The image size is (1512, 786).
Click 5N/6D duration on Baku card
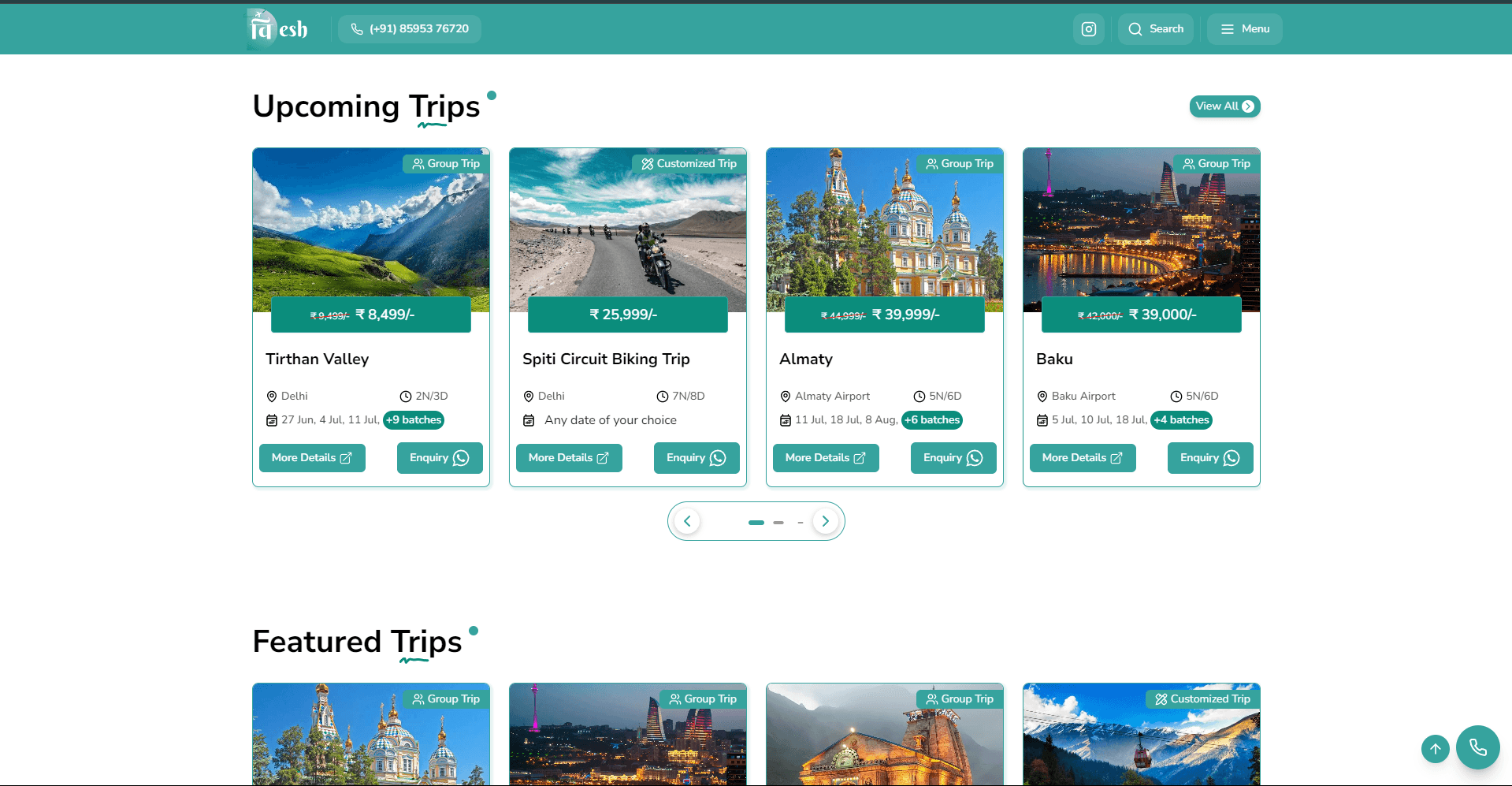[1202, 397]
